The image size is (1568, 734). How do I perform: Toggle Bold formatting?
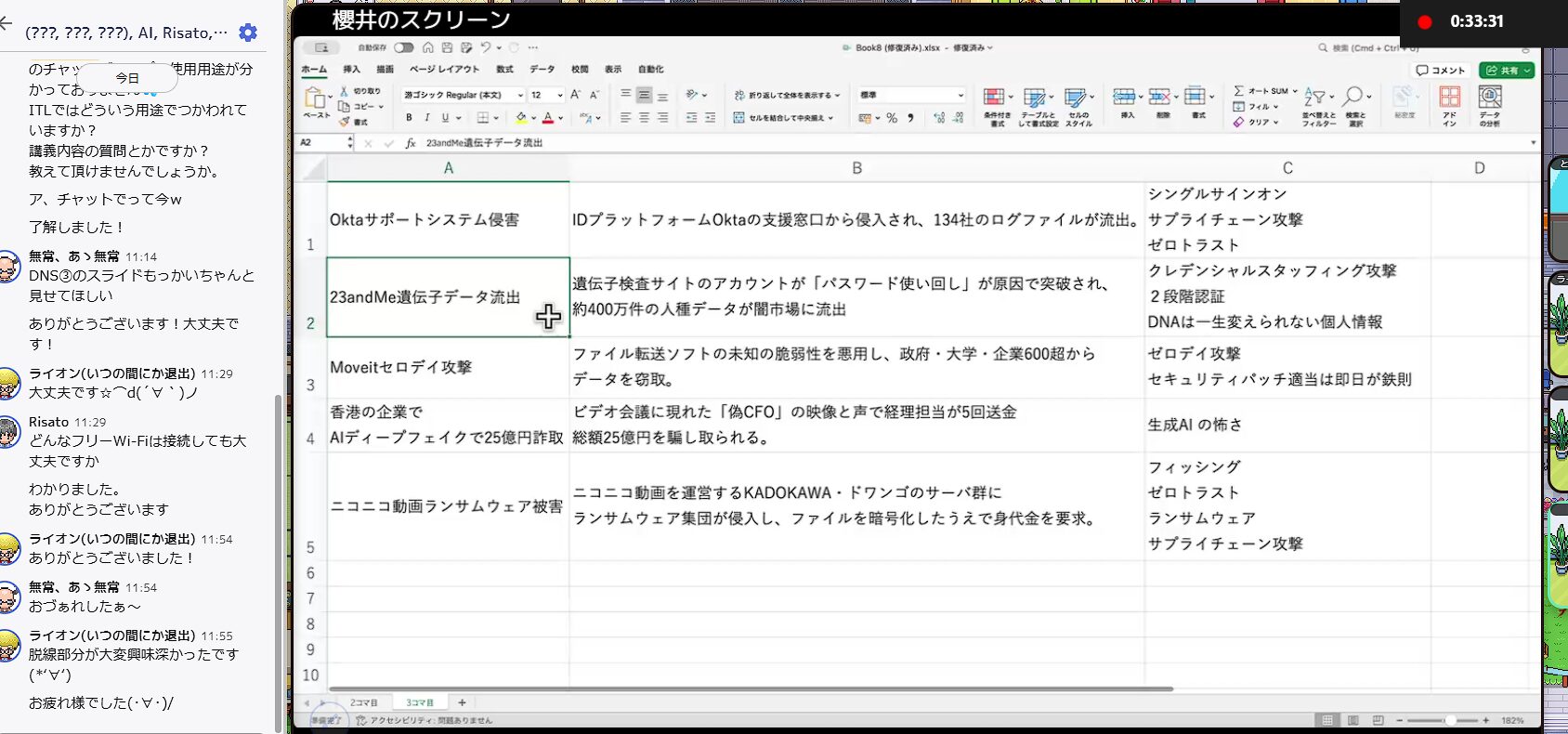pos(409,118)
